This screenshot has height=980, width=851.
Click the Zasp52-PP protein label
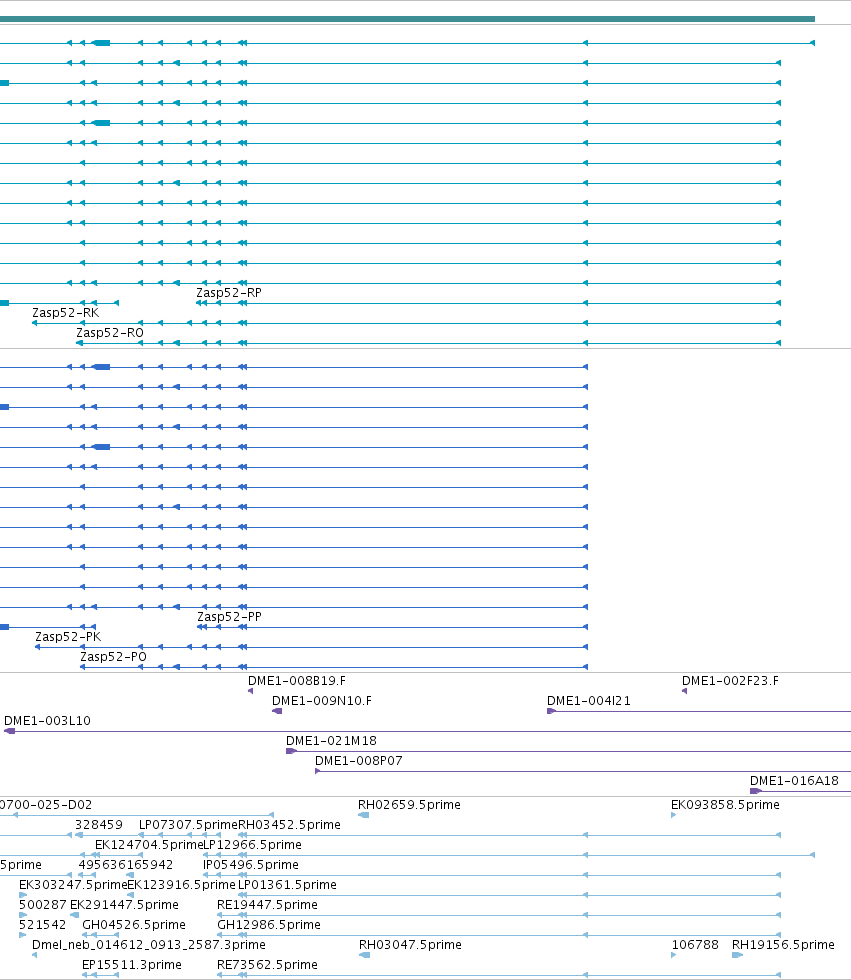[229, 617]
